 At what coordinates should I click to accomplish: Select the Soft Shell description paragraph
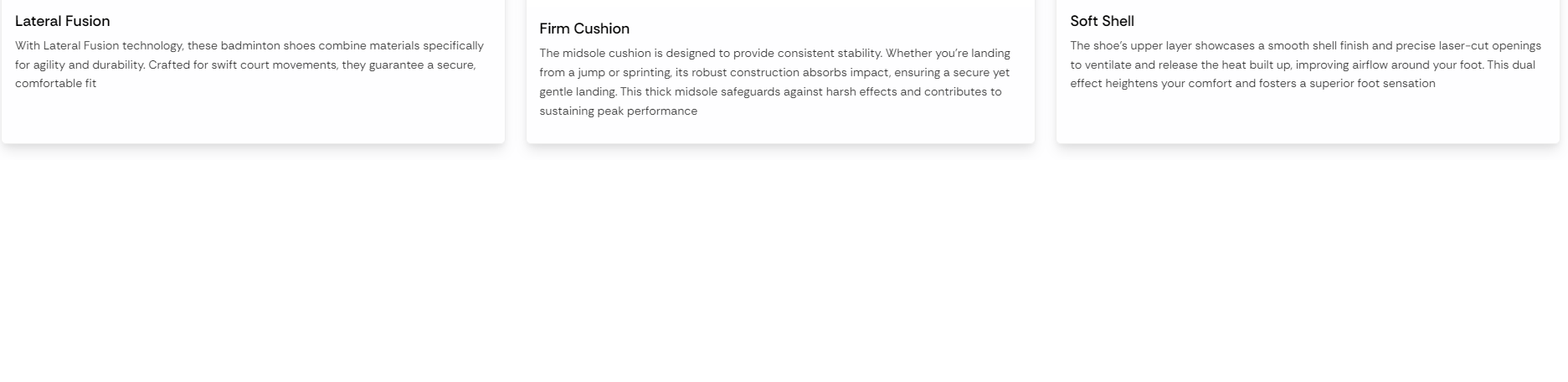1305,65
